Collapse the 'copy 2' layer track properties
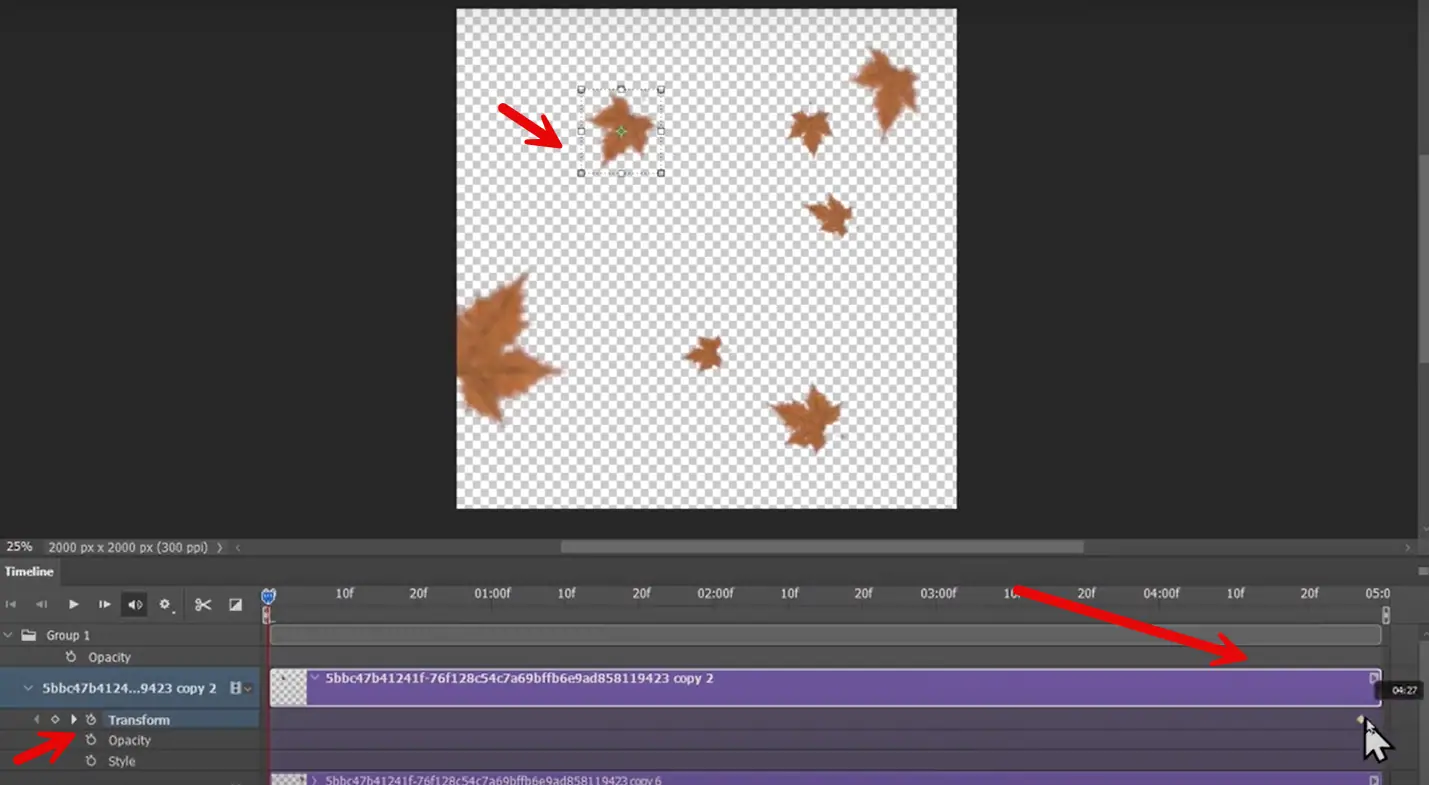The image size is (1429, 785). click(x=28, y=688)
